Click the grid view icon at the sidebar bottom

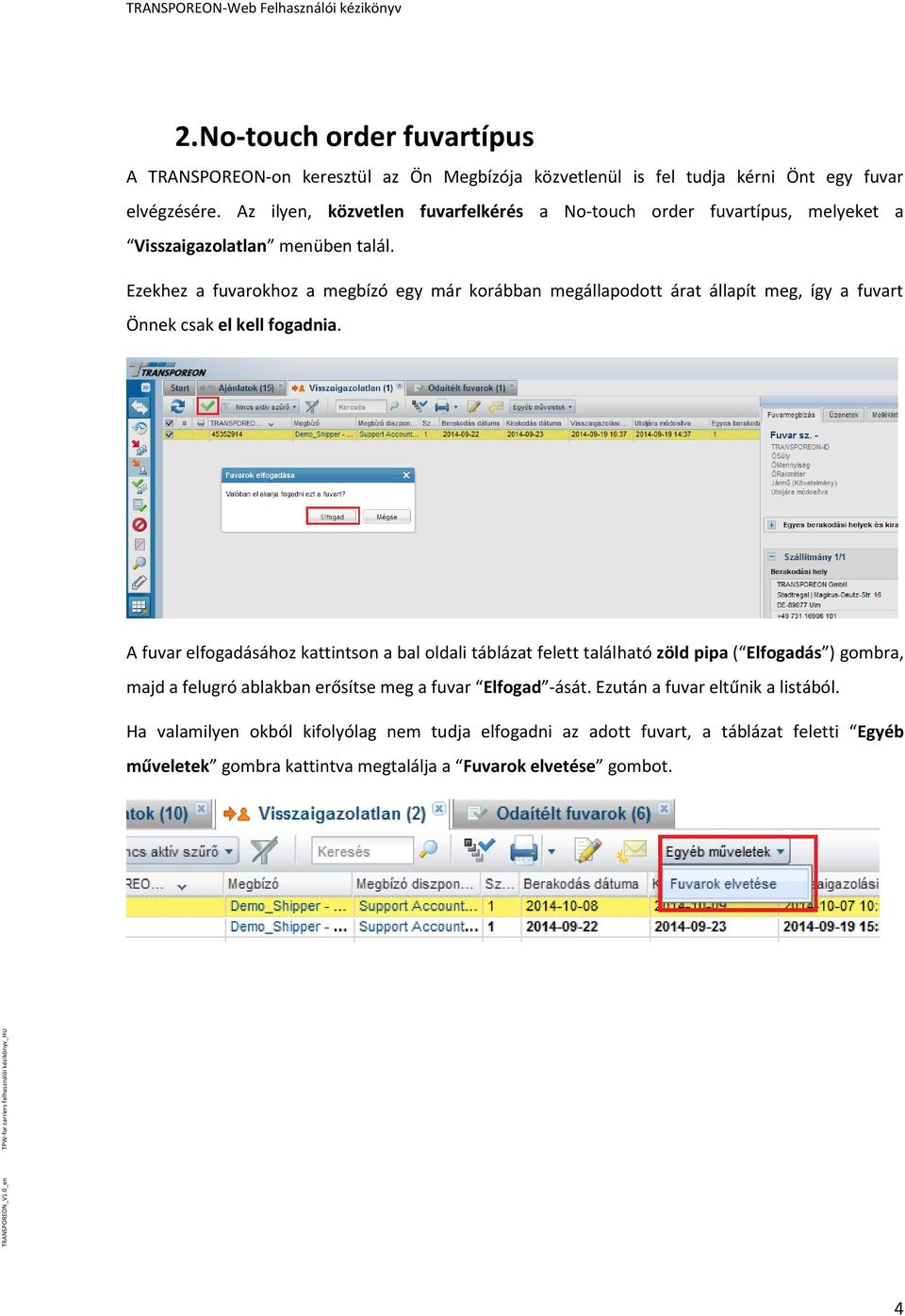(x=140, y=606)
